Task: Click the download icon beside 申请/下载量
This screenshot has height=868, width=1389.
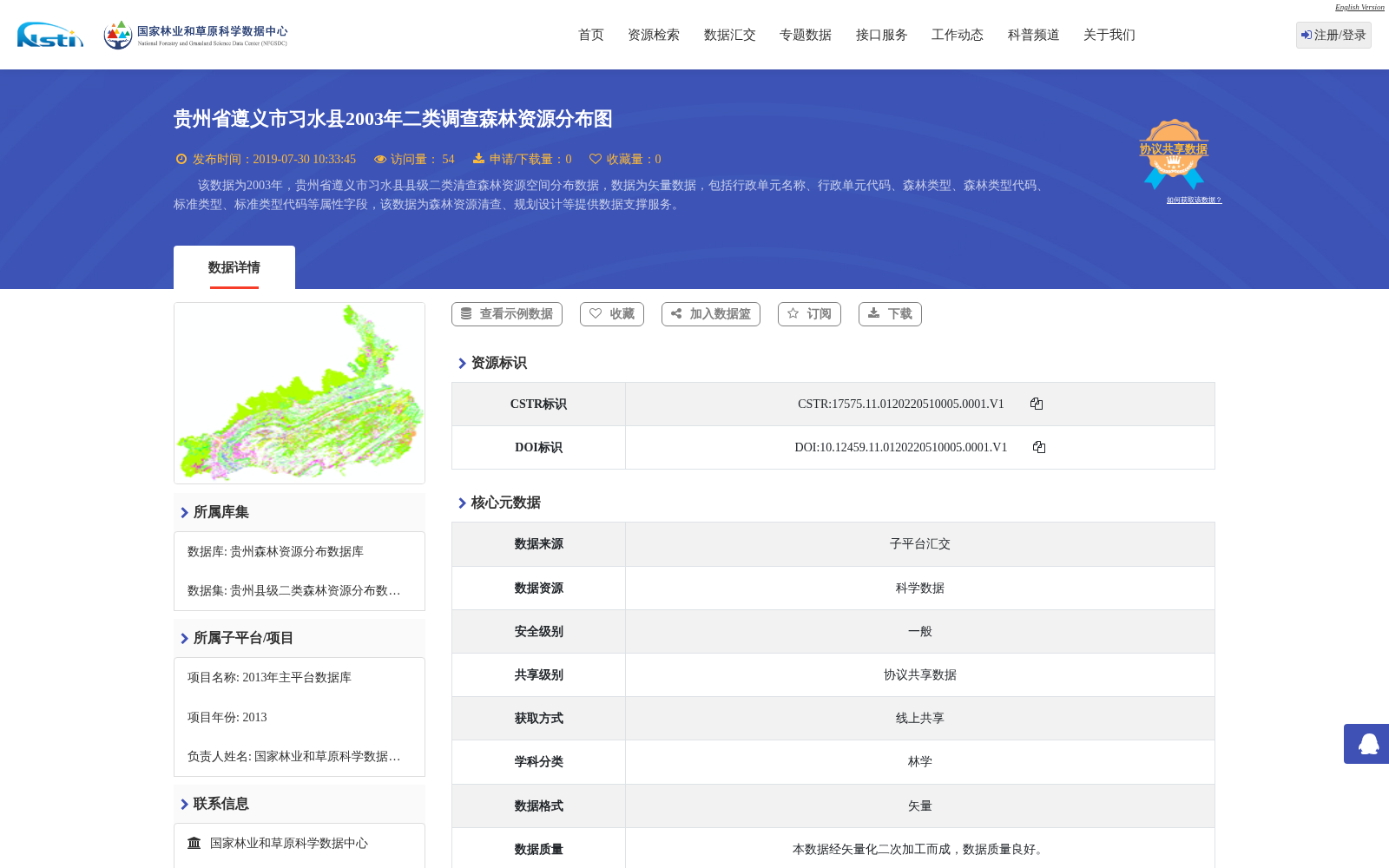Action: click(x=478, y=159)
